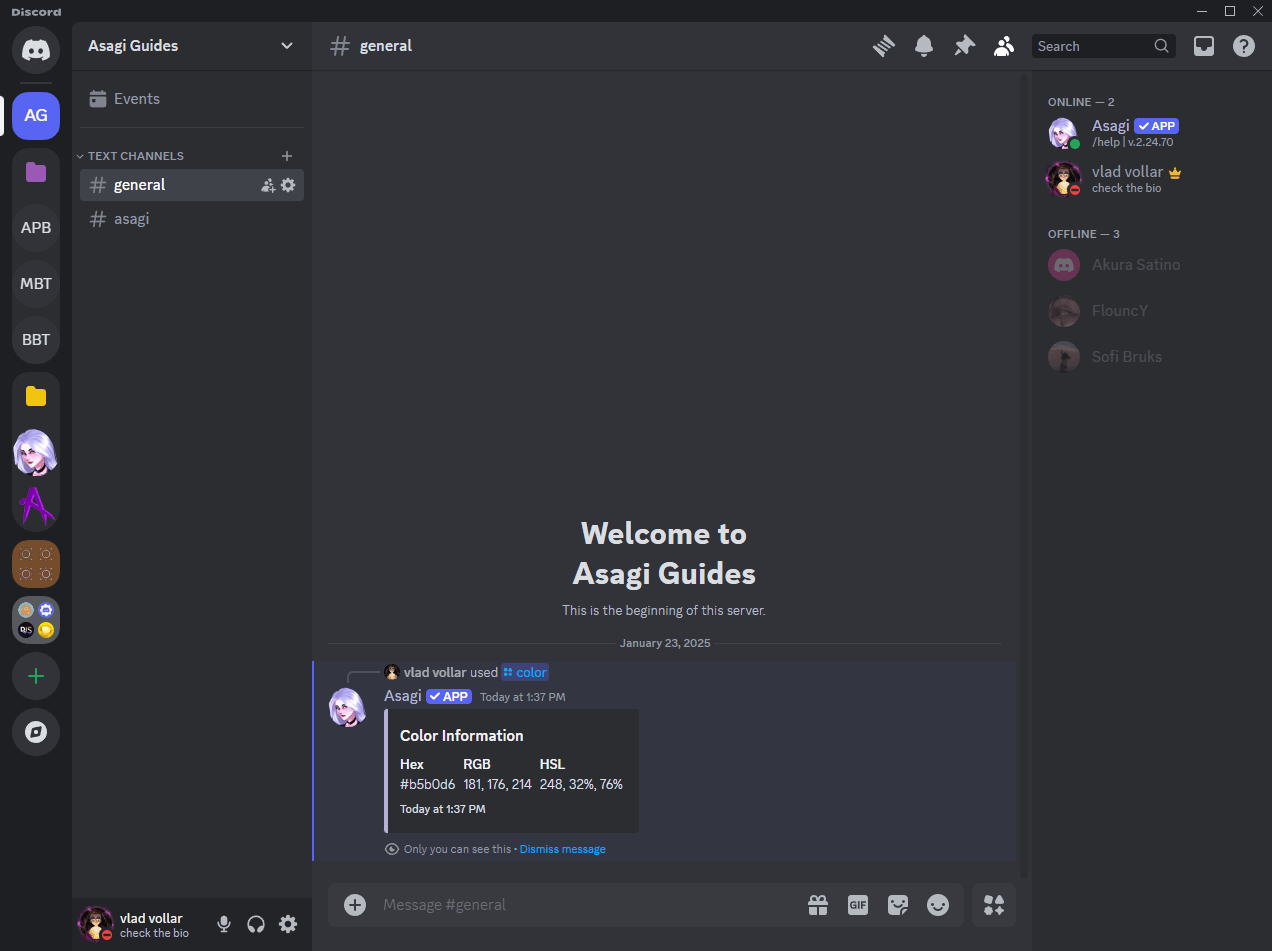Click the hex value #b5b0d6
Image resolution: width=1272 pixels, height=951 pixels.
(428, 785)
